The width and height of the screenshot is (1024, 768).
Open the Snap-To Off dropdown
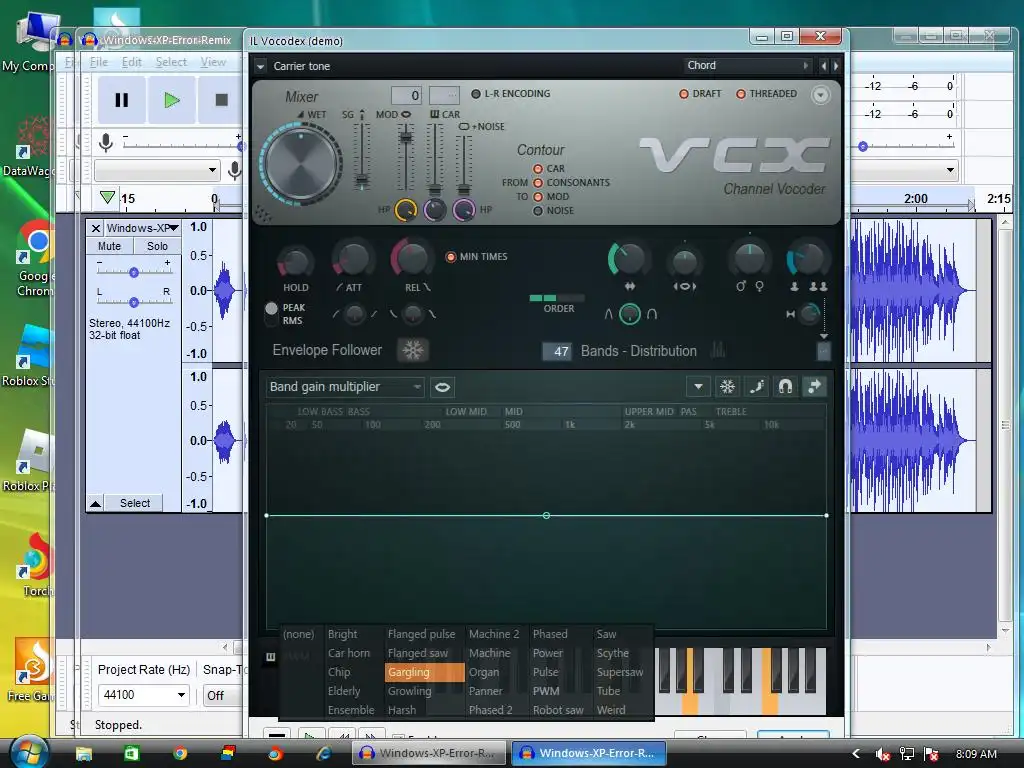tap(222, 696)
